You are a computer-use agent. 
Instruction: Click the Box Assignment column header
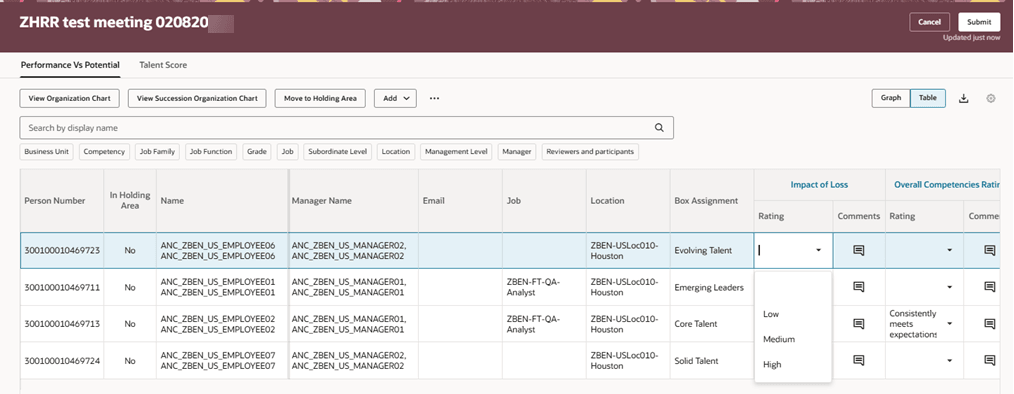pos(711,201)
